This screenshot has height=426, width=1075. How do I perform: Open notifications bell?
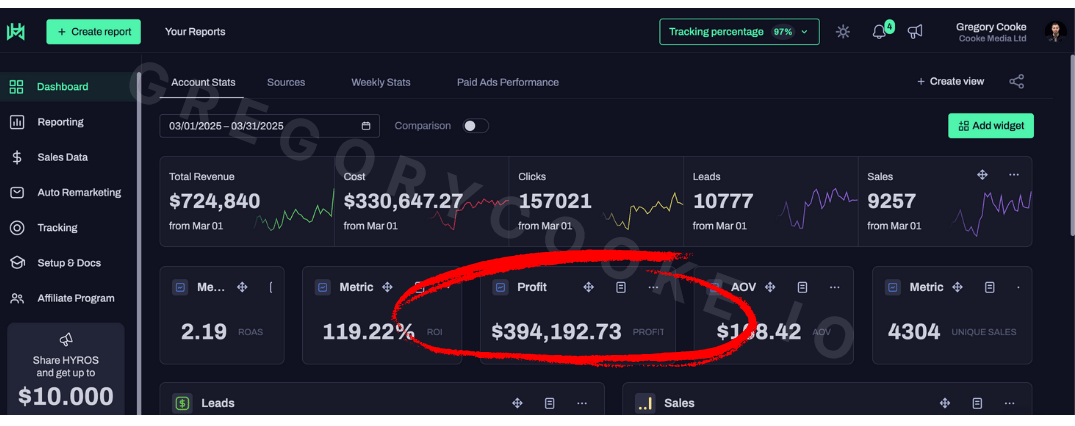click(x=880, y=32)
